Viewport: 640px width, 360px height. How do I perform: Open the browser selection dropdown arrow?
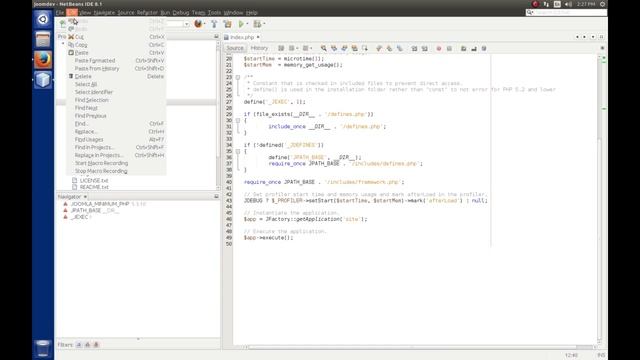click(204, 24)
